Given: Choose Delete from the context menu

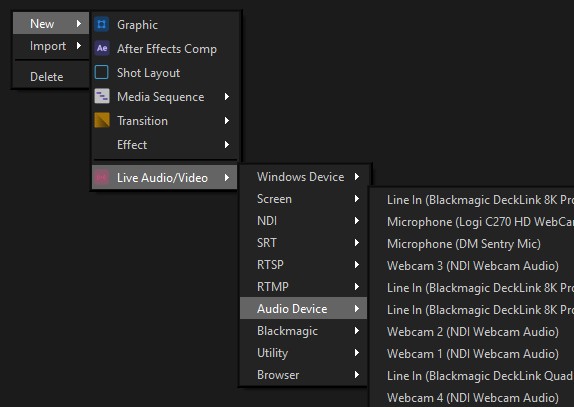Looking at the screenshot, I should tap(51, 76).
